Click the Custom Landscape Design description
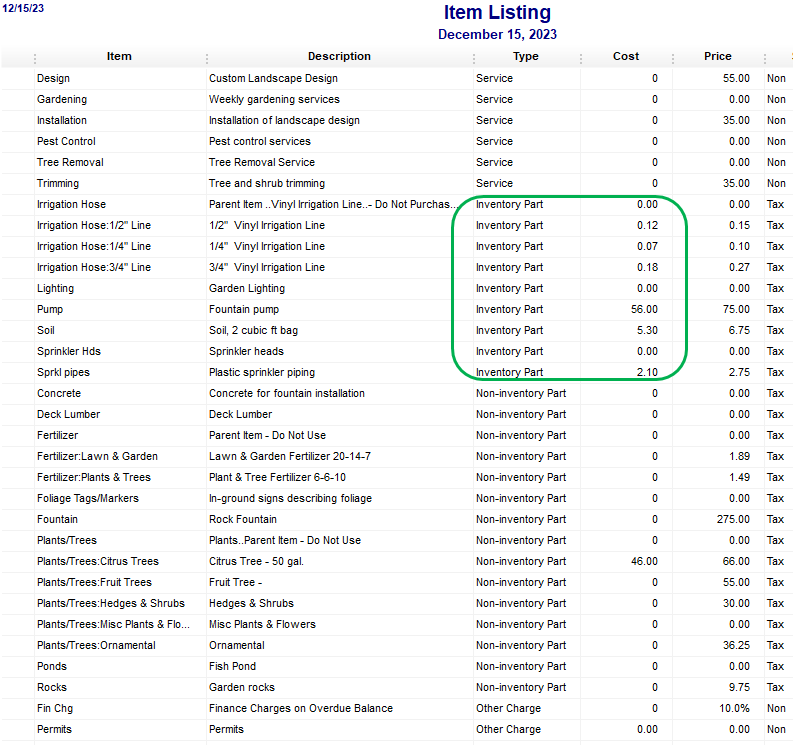The height and width of the screenshot is (745, 793). pyautogui.click(x=273, y=78)
